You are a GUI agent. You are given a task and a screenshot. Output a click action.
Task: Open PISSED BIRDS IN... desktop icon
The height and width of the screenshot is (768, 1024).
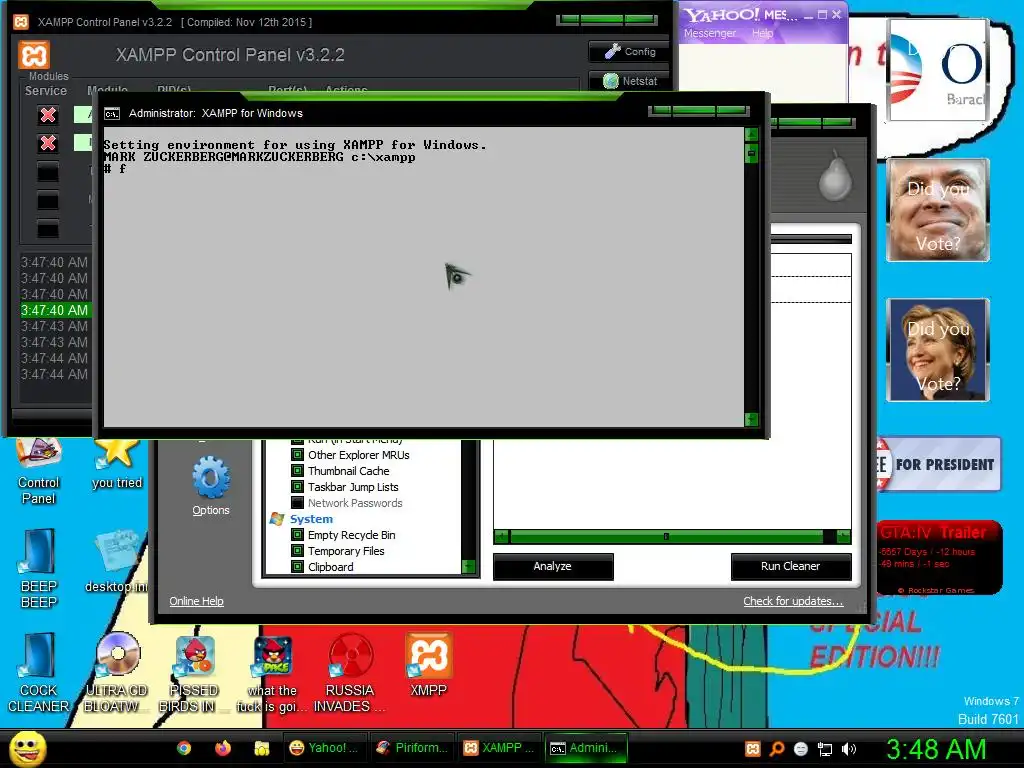[x=194, y=673]
